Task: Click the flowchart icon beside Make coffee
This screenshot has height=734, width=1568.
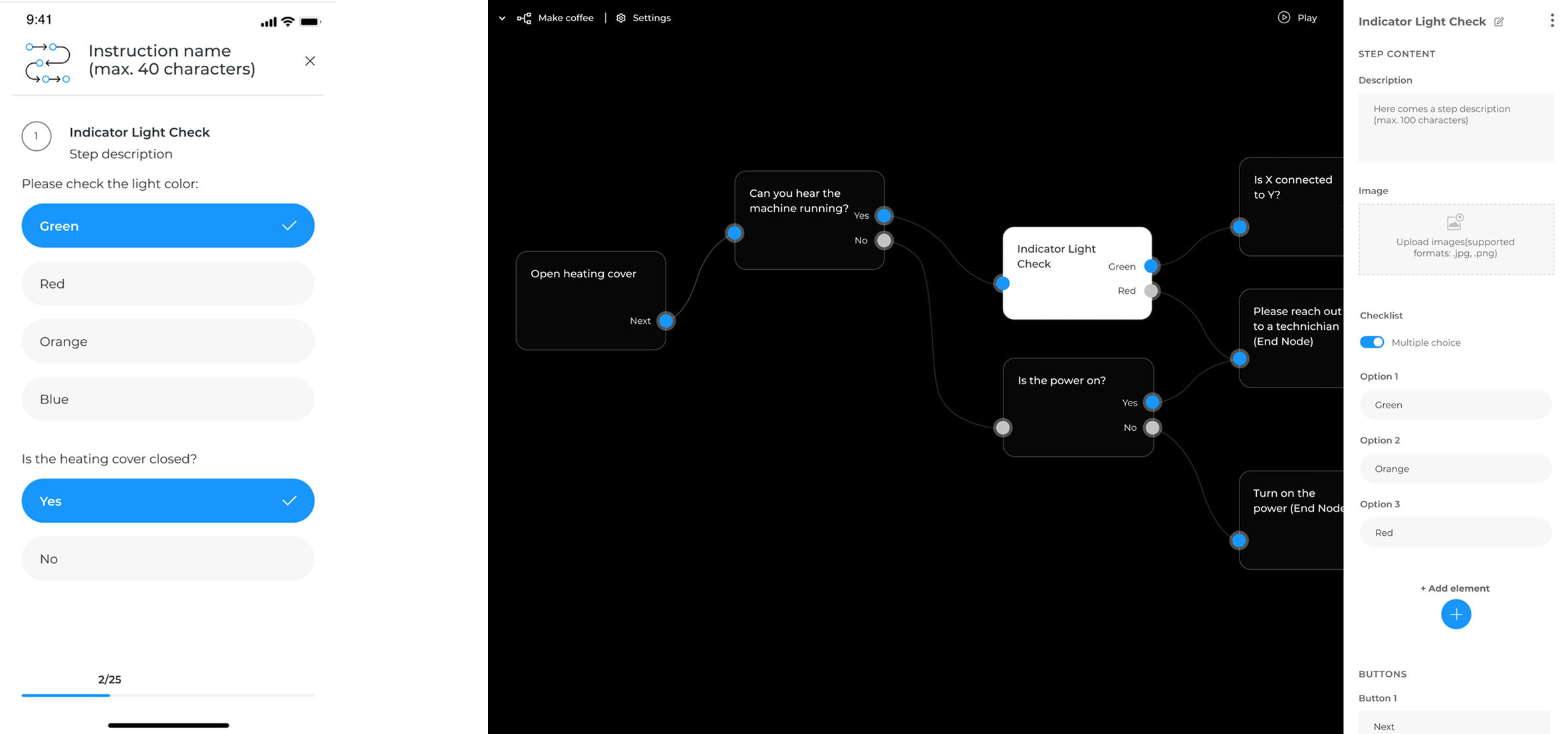Action: tap(524, 17)
